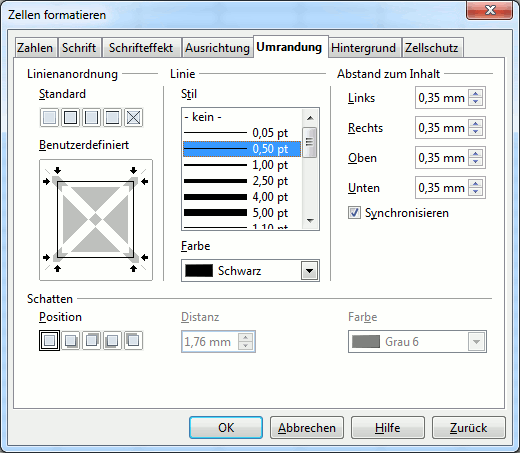520x453 pixels.
Task: Confirm with the OK button
Action: (226, 428)
